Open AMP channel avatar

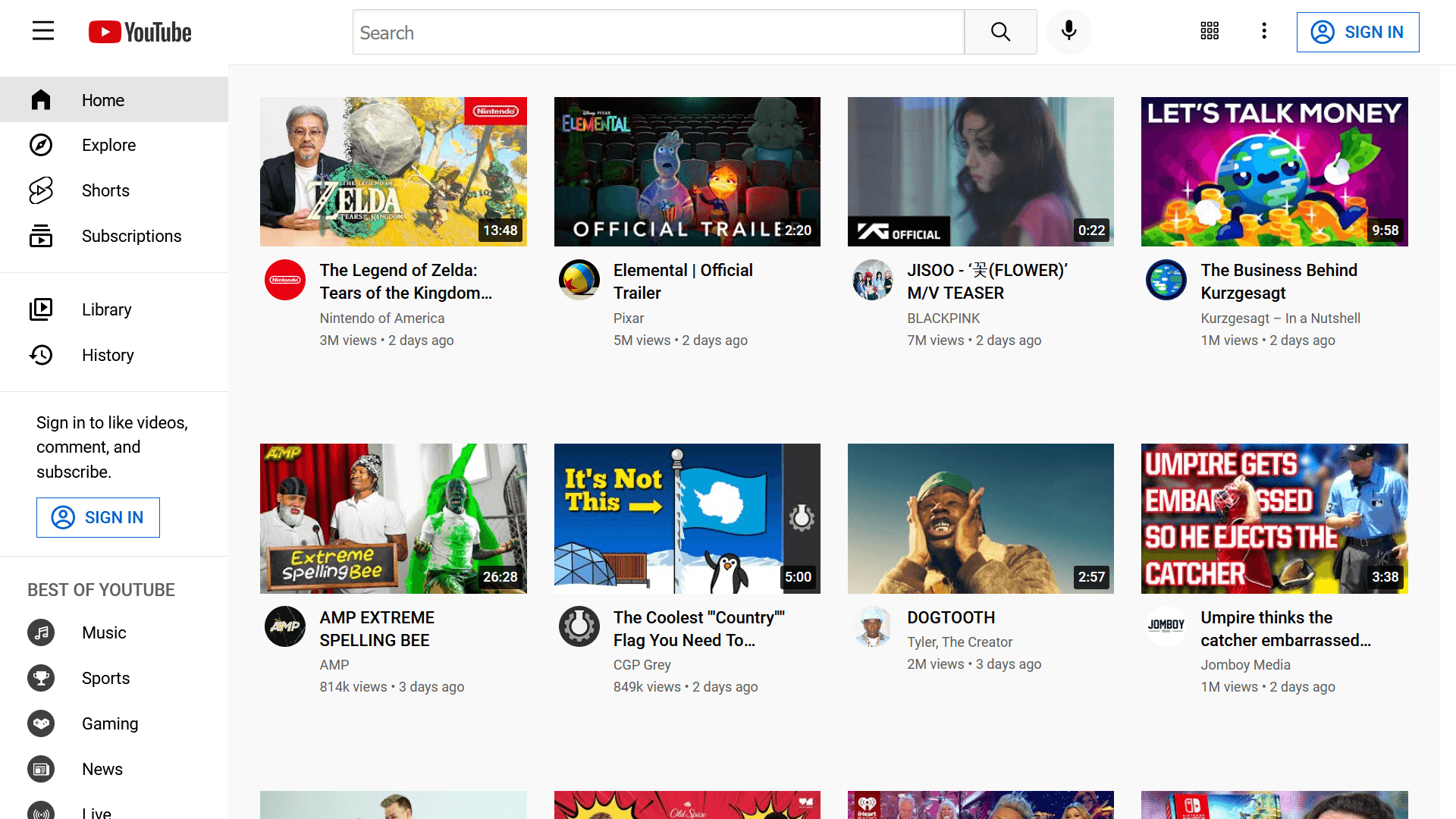[285, 626]
